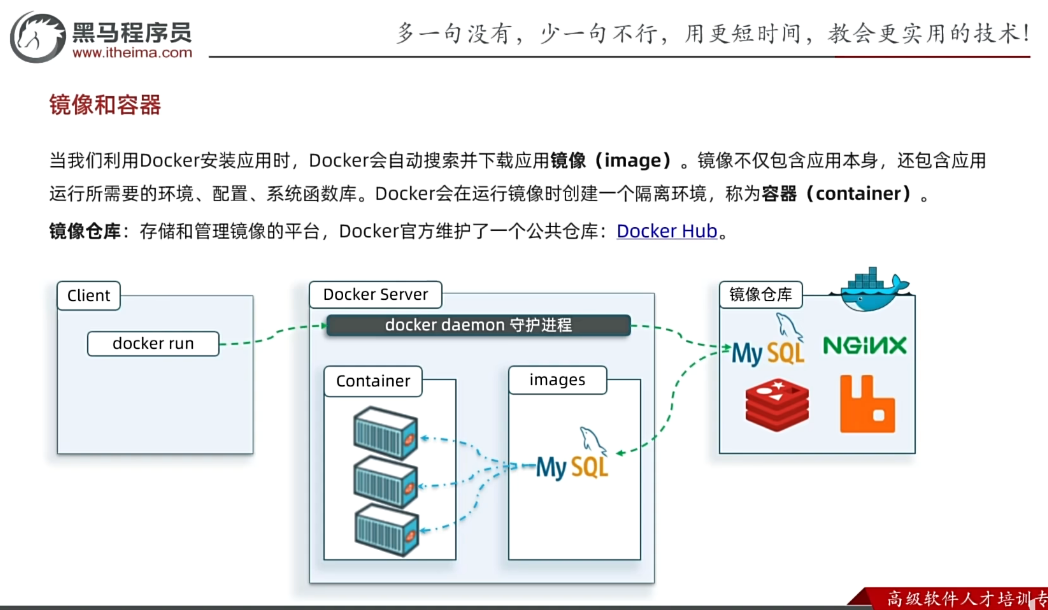Select the red Redis logo
Viewport: 1048px width, 610px height.
pos(777,404)
